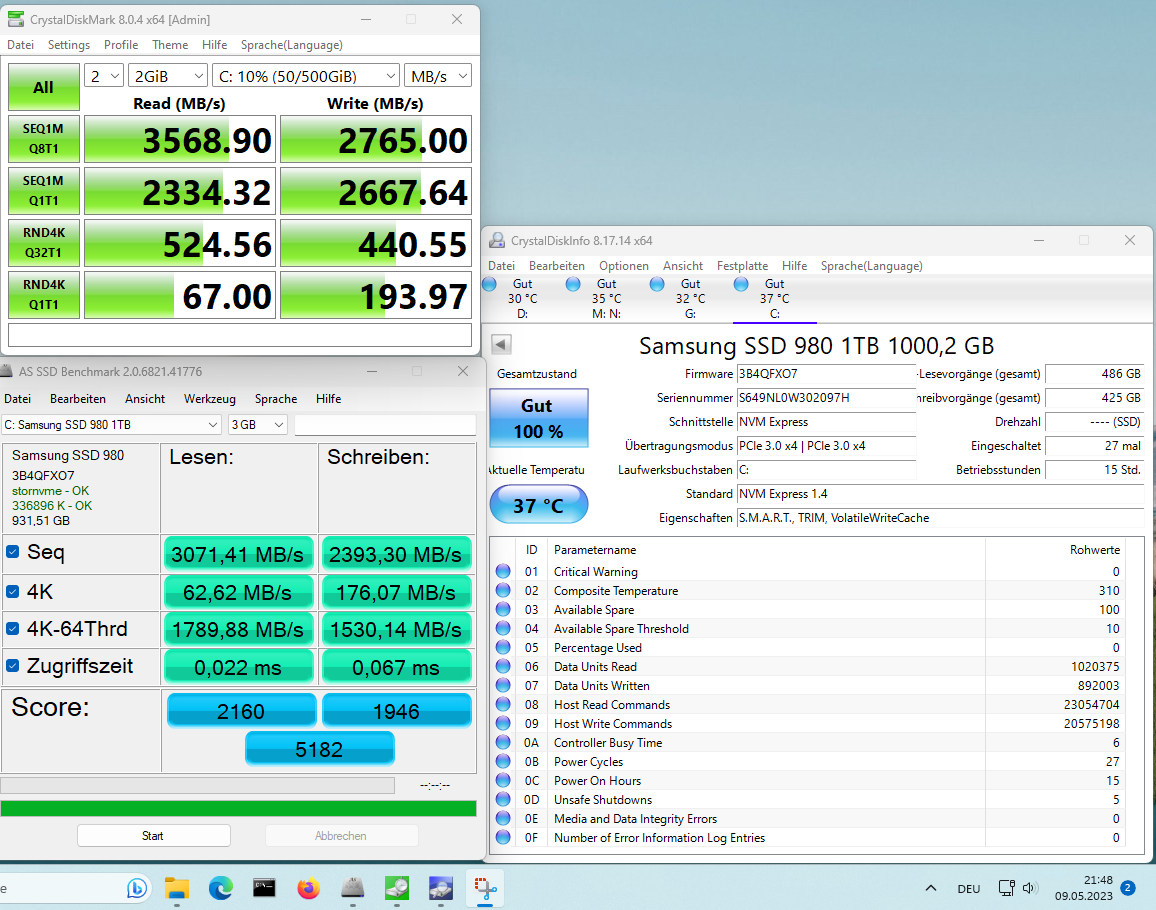
Task: Click the CrystalDiskMark comment field below results
Action: 240,335
